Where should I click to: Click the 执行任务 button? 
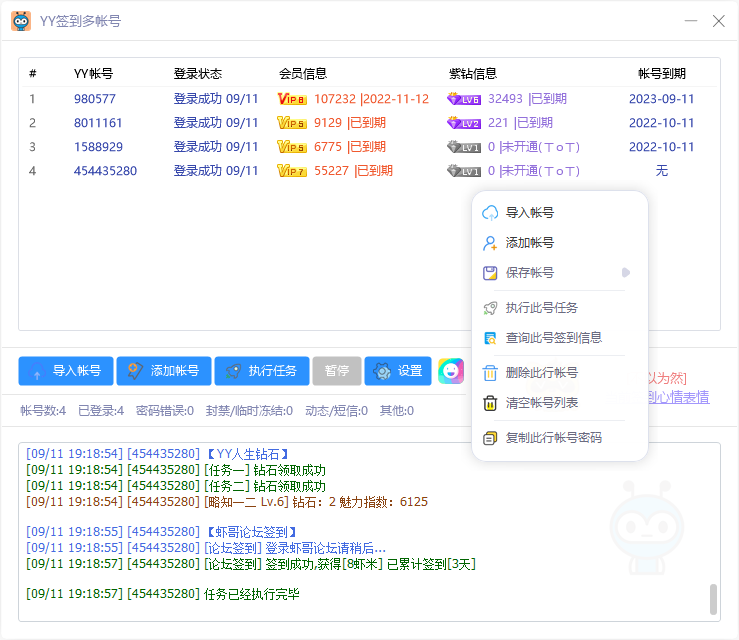click(x=262, y=371)
